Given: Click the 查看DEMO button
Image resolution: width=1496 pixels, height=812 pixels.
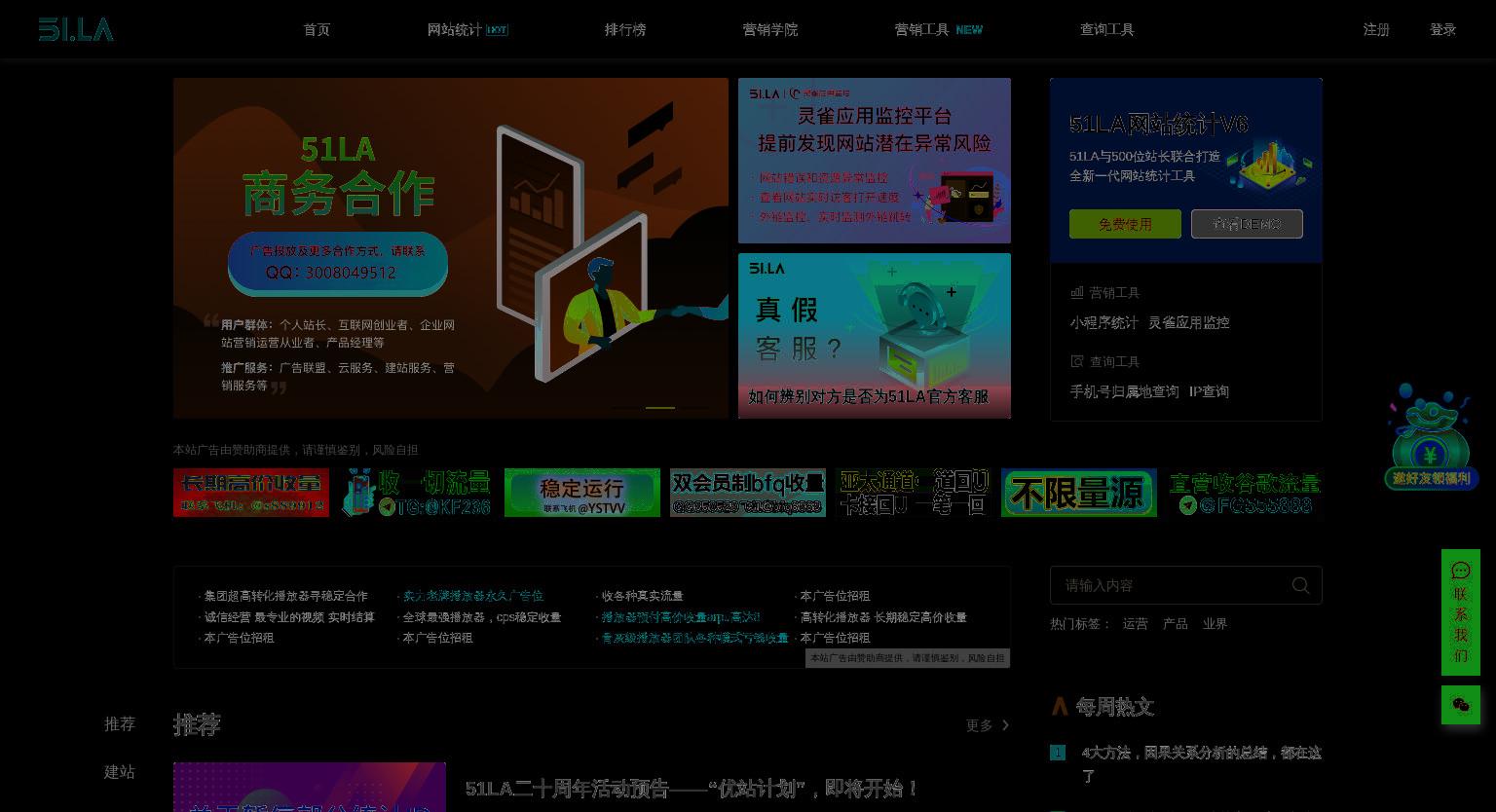Looking at the screenshot, I should tap(1247, 224).
